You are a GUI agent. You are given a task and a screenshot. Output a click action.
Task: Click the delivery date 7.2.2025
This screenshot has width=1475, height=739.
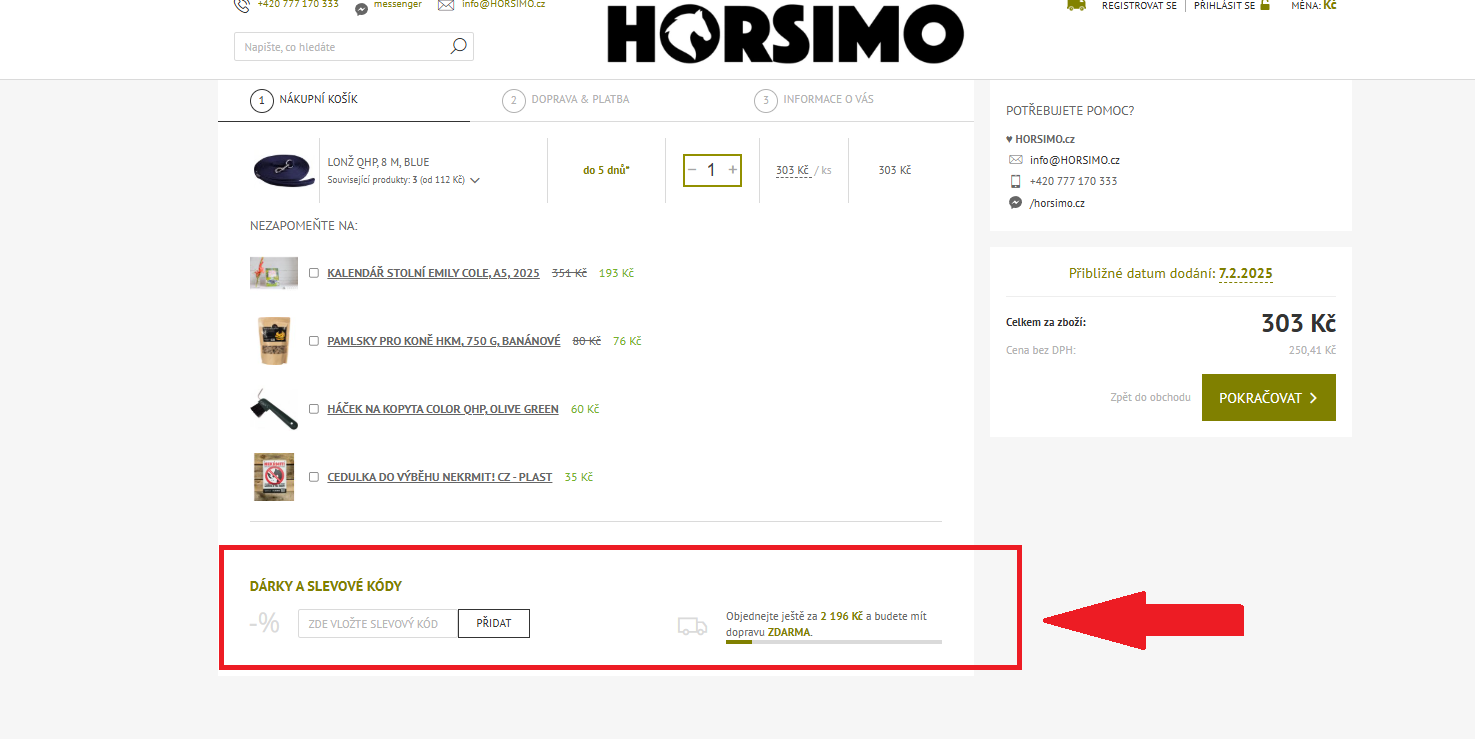(1246, 273)
